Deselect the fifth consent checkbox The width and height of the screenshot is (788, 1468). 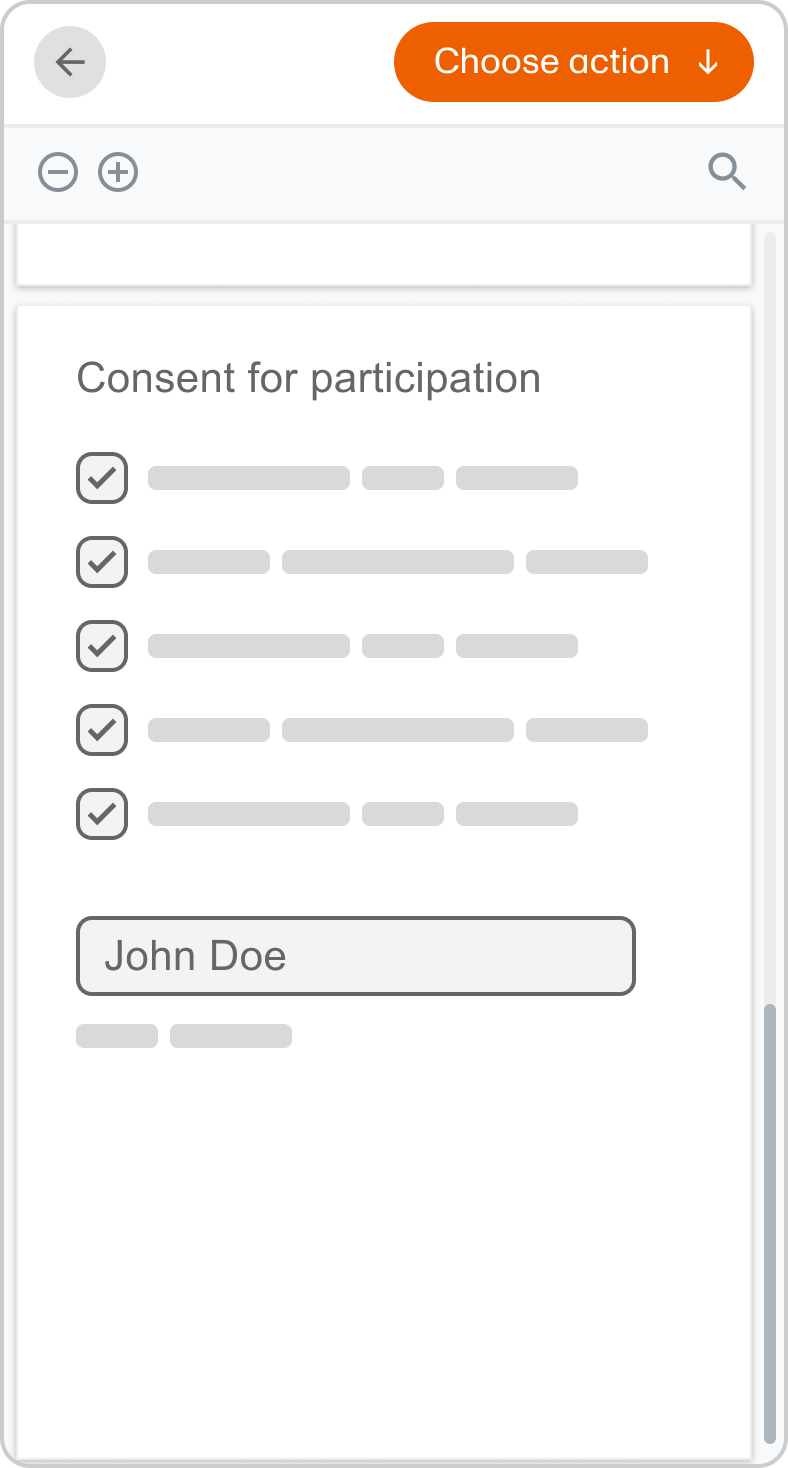(102, 814)
